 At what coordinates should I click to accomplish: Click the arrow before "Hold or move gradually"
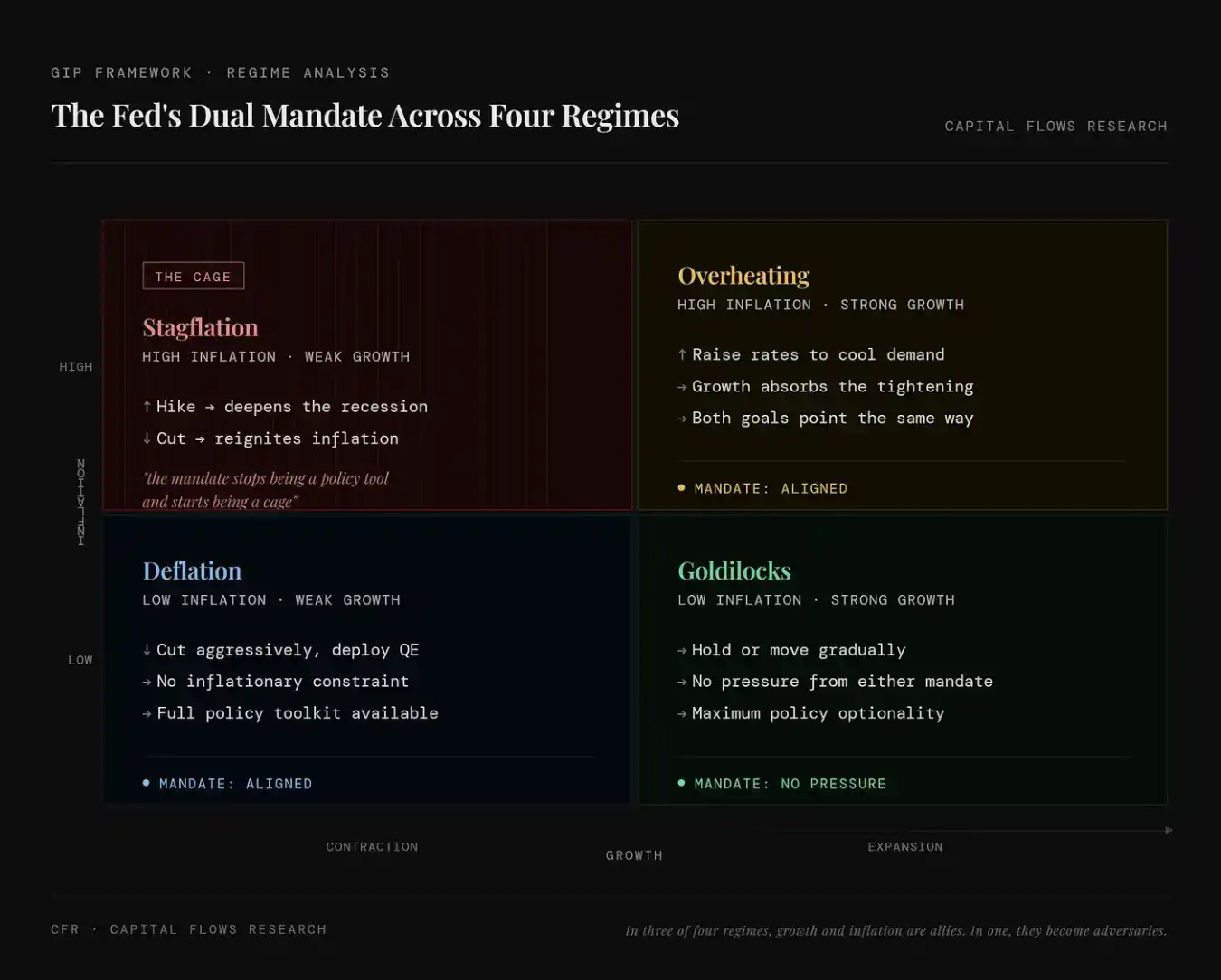(x=682, y=650)
